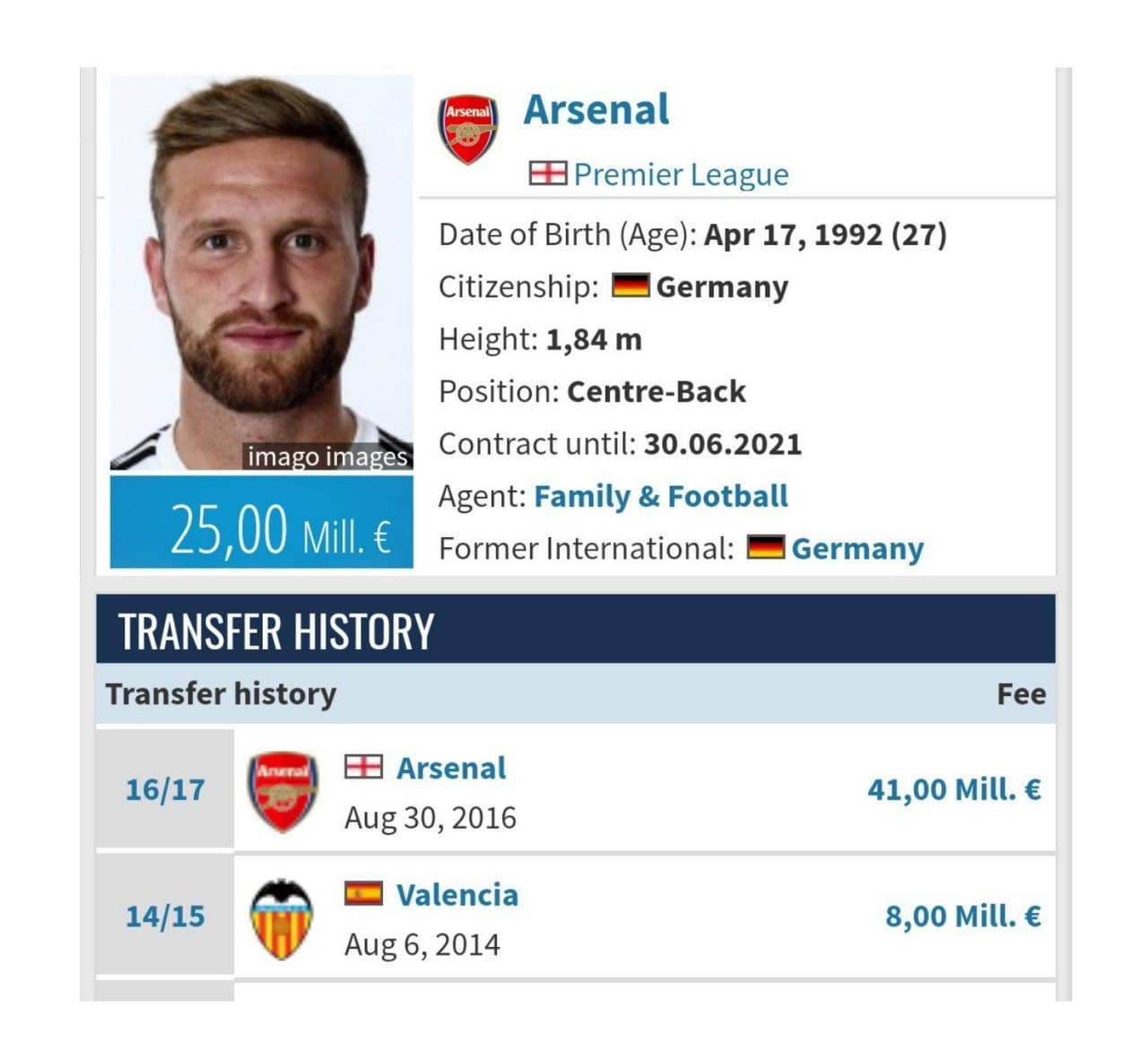Click the German flag next to Citizenship
The height and width of the screenshot is (1061, 1148).
pos(631,286)
